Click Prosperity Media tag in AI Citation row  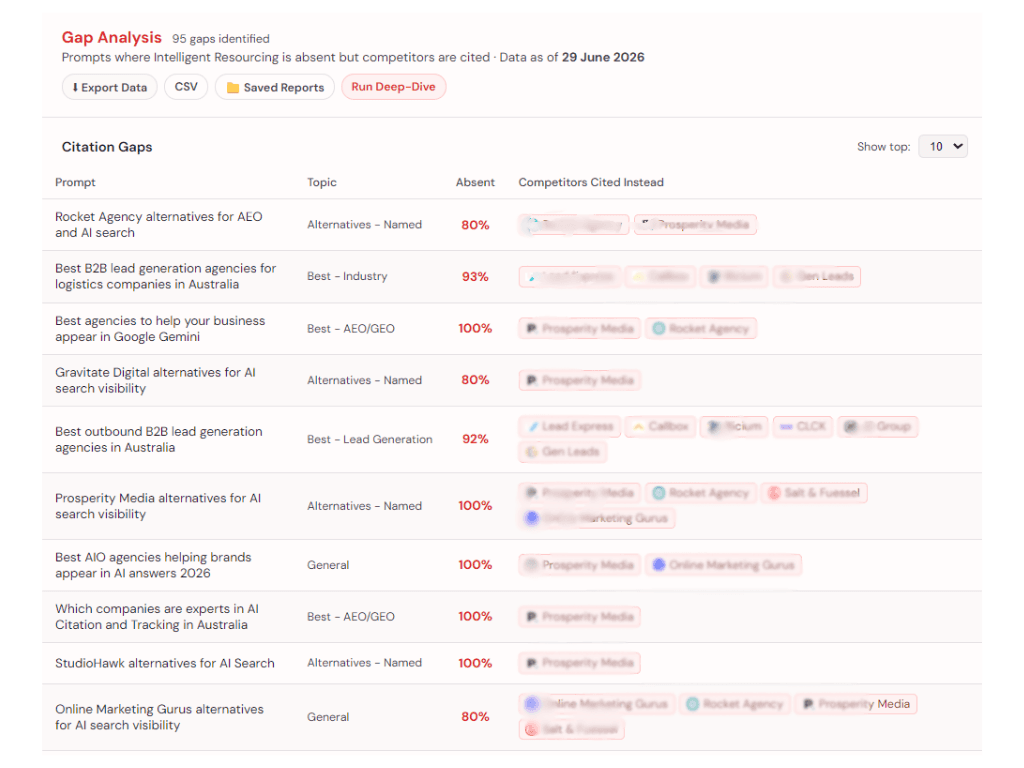click(580, 616)
